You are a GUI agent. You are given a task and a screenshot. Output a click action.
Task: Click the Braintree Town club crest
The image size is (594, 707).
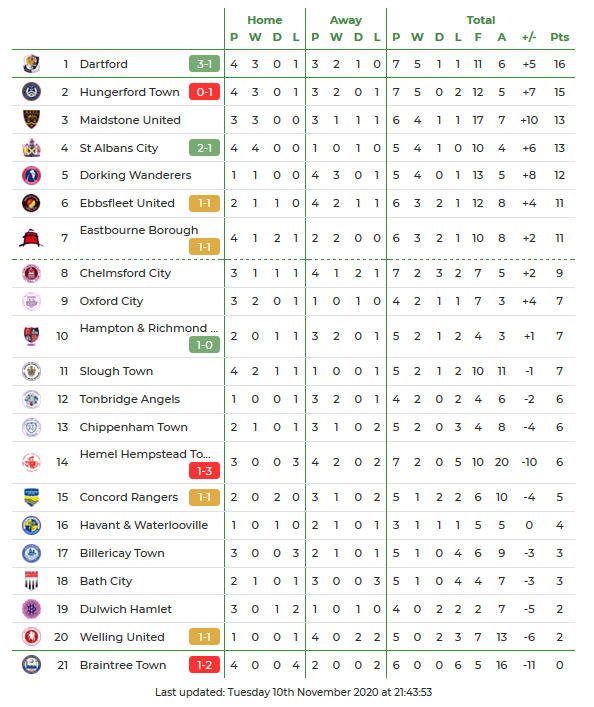point(31,665)
